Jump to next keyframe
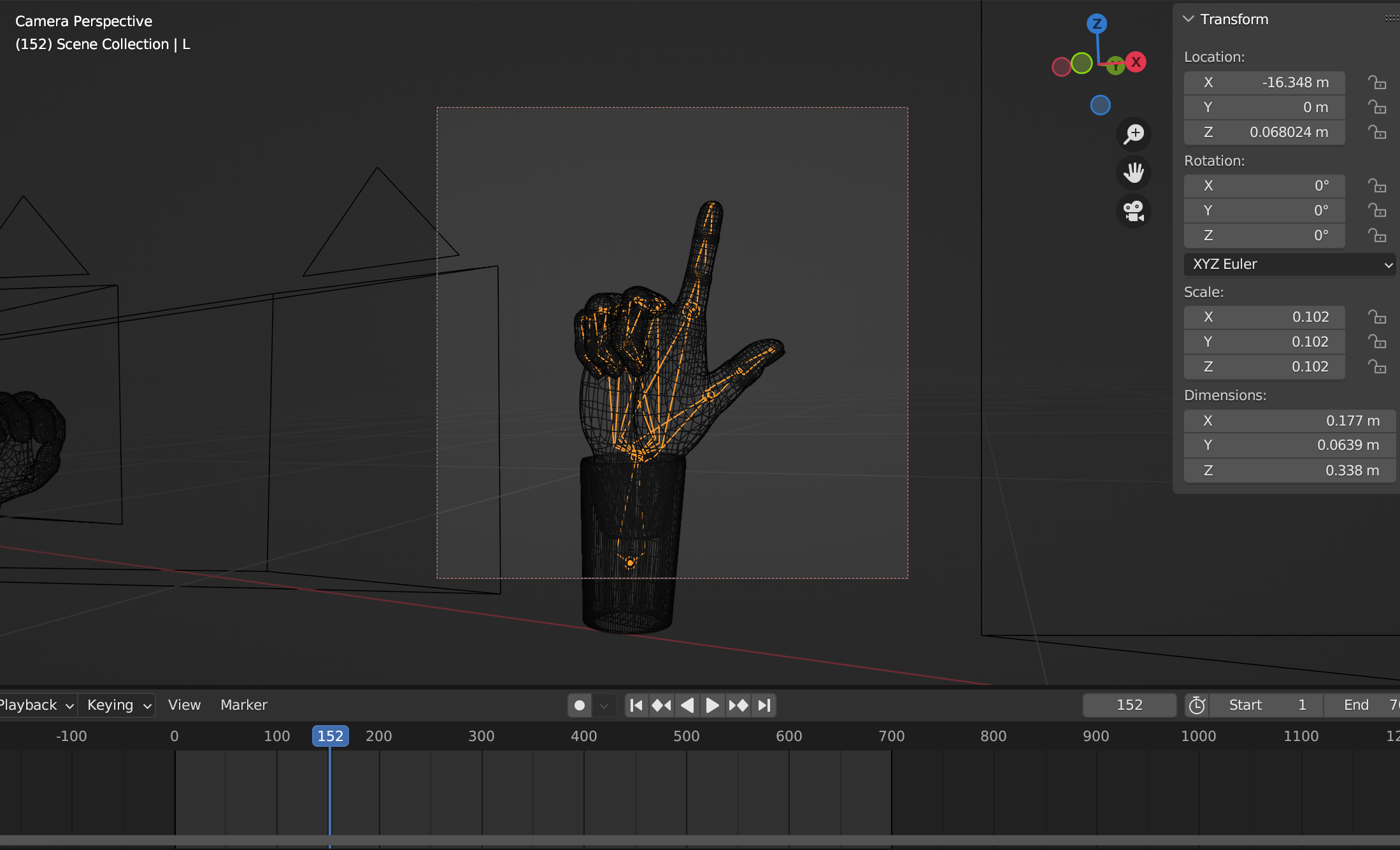Screen dimensions: 1400x850 tap(738, 705)
